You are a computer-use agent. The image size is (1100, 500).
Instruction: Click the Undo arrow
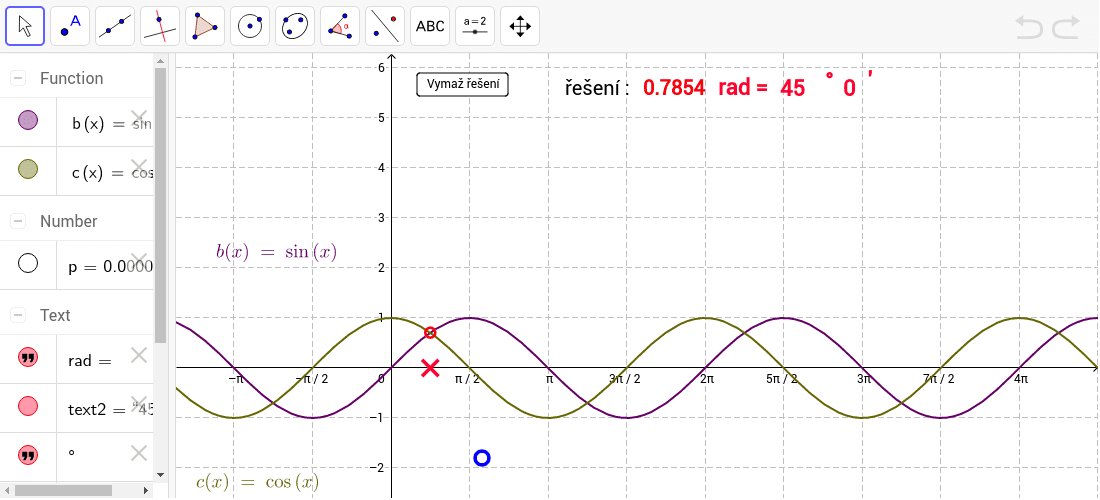click(1030, 27)
